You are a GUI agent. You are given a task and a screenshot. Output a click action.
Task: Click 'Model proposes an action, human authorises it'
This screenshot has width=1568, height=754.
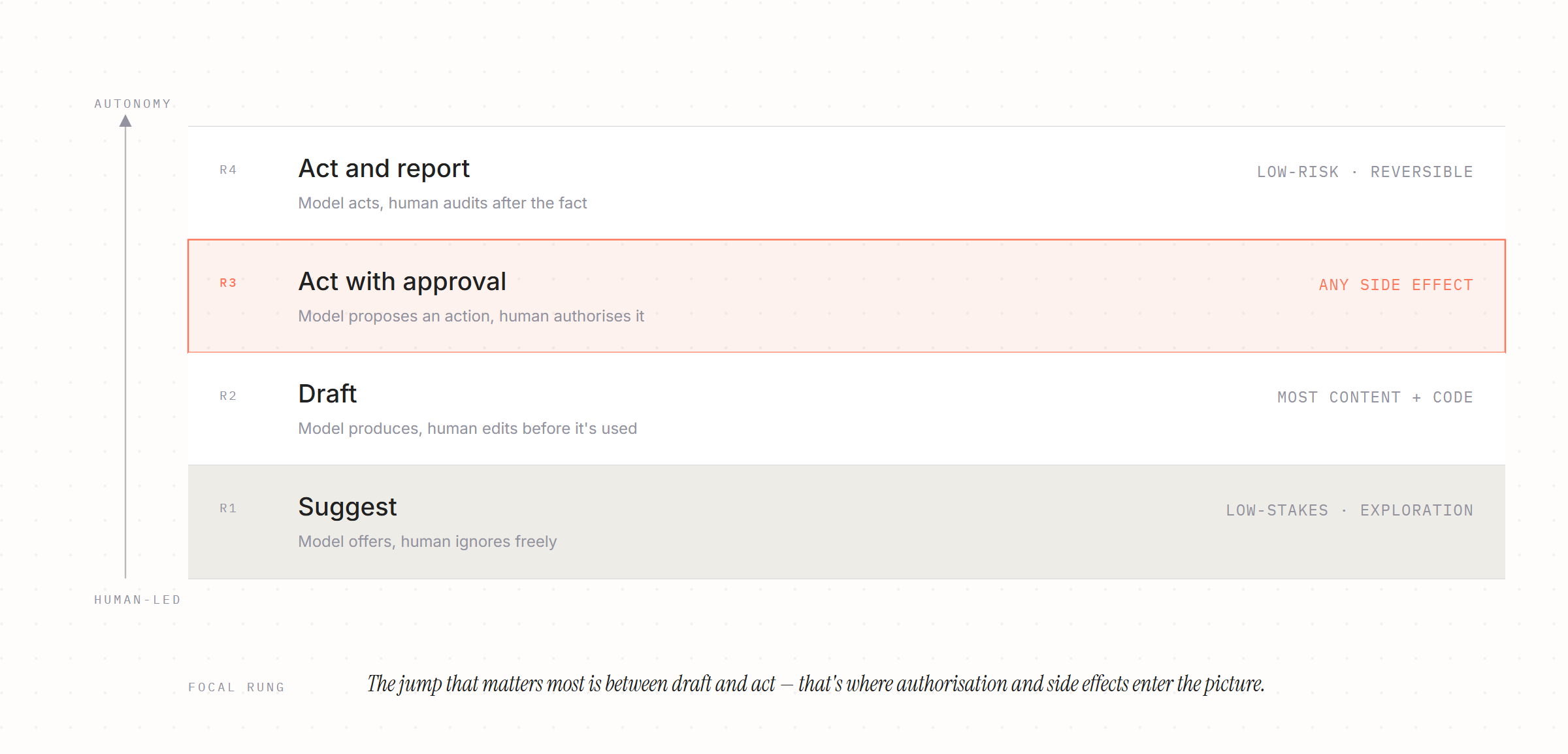tap(471, 316)
